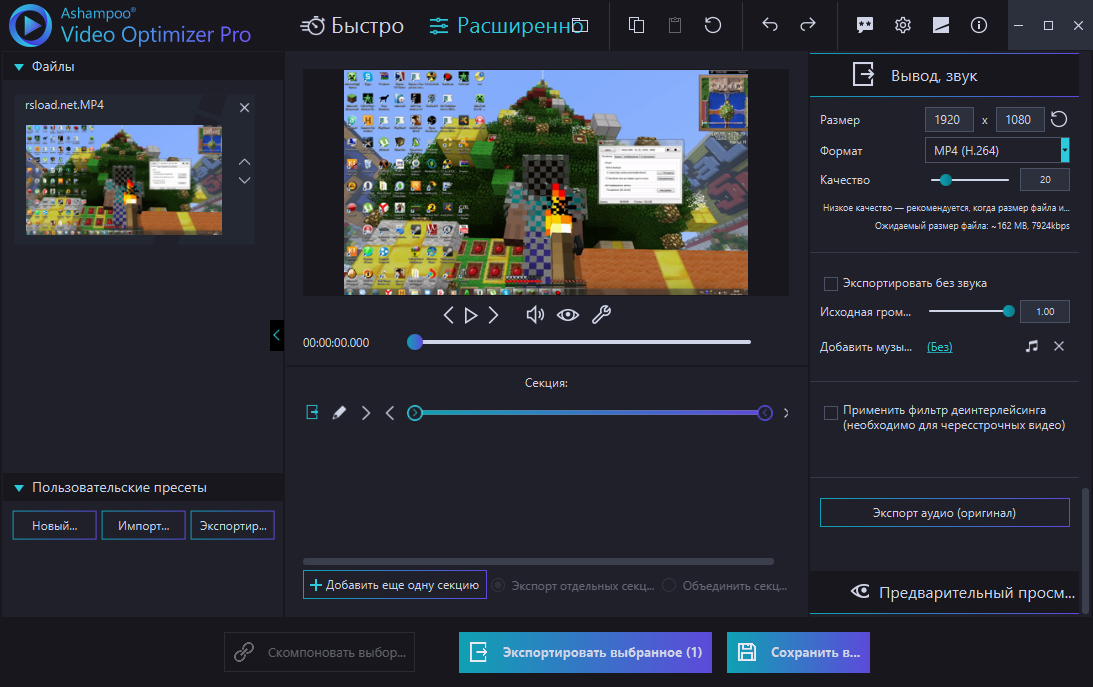
Task: Remove rsload.net.MP4 from file list
Action: point(245,107)
